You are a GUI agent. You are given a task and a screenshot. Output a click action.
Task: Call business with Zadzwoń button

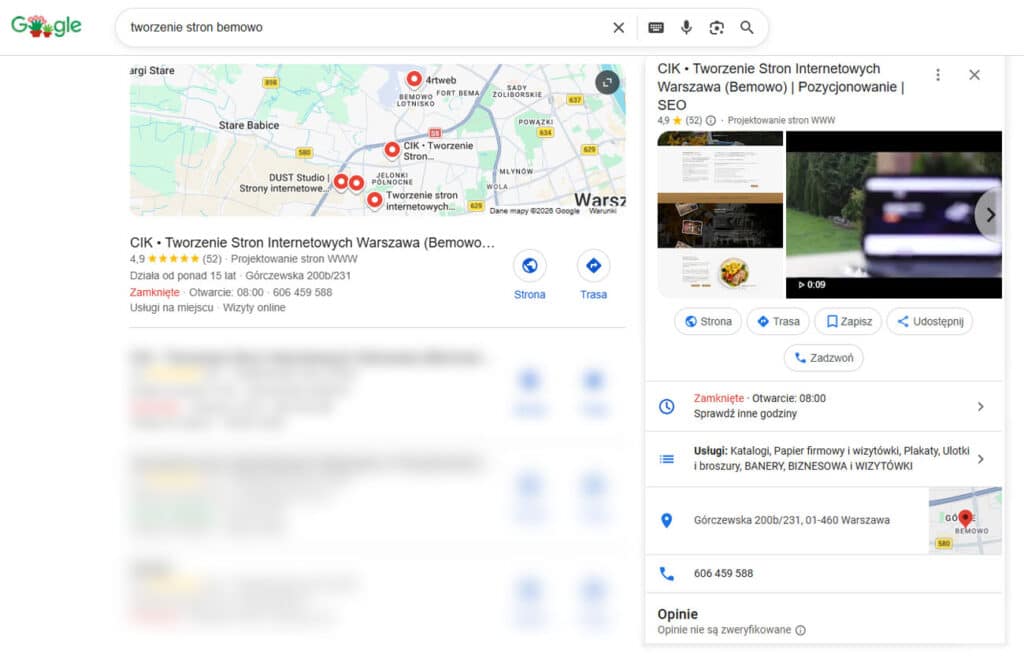click(824, 358)
